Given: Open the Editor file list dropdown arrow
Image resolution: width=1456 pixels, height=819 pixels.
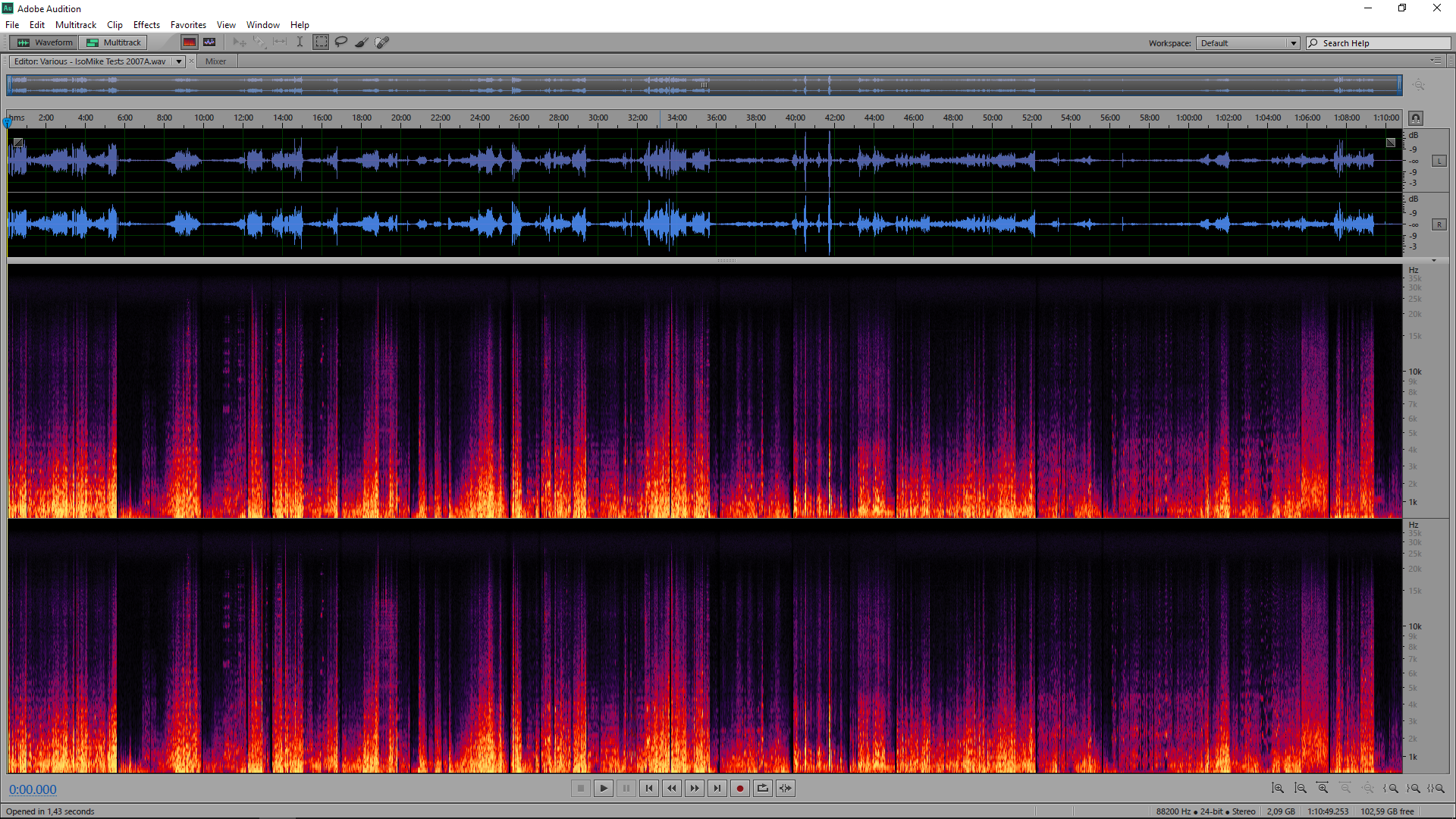Looking at the screenshot, I should pyautogui.click(x=179, y=61).
